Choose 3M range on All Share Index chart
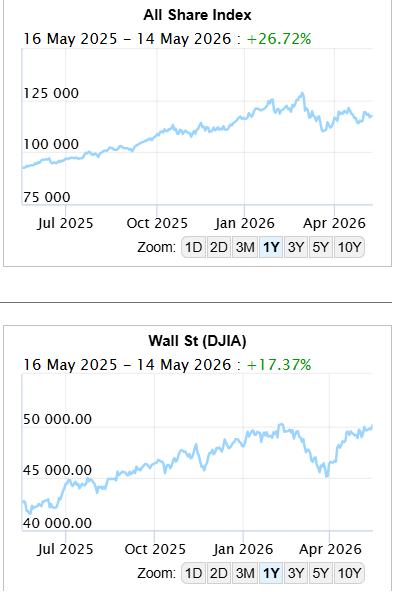 click(245, 247)
